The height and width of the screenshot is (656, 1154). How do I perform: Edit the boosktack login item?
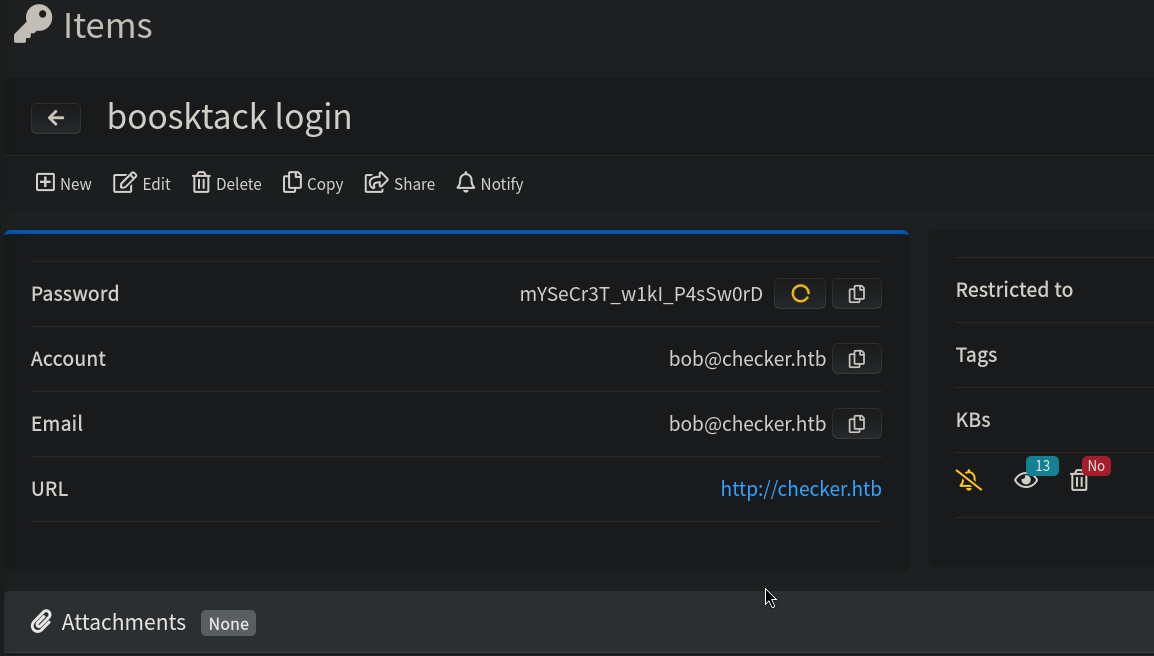pos(142,183)
